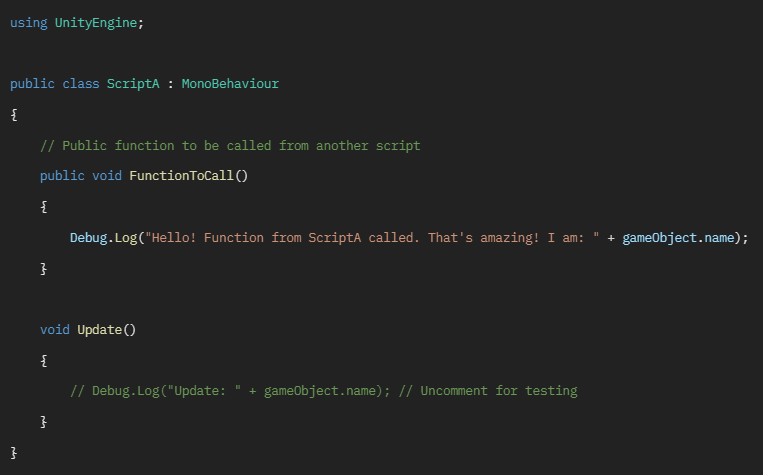The image size is (763, 475).
Task: Click the "void" keyword before Update
Action: pyautogui.click(x=55, y=329)
